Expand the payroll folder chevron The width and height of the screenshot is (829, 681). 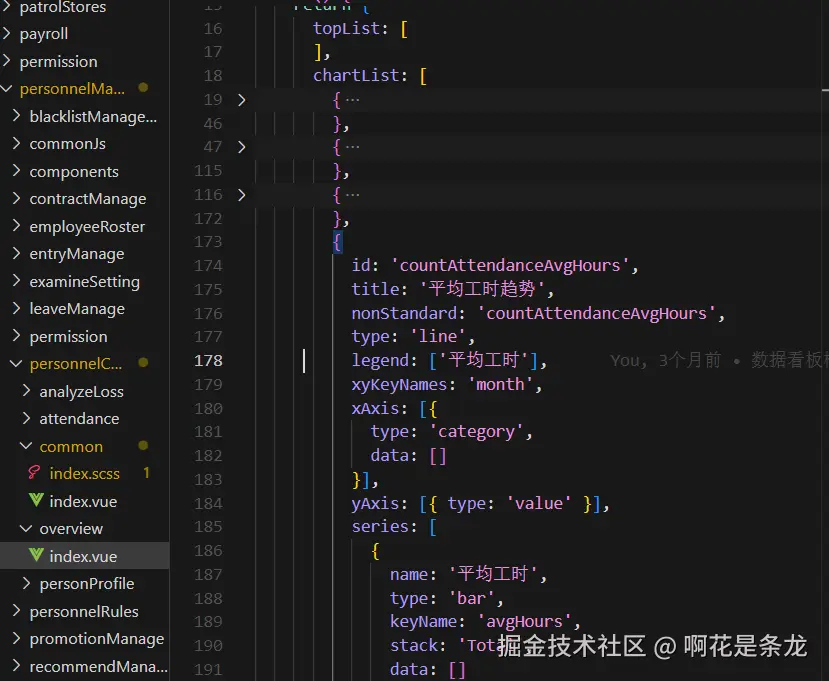[7, 33]
